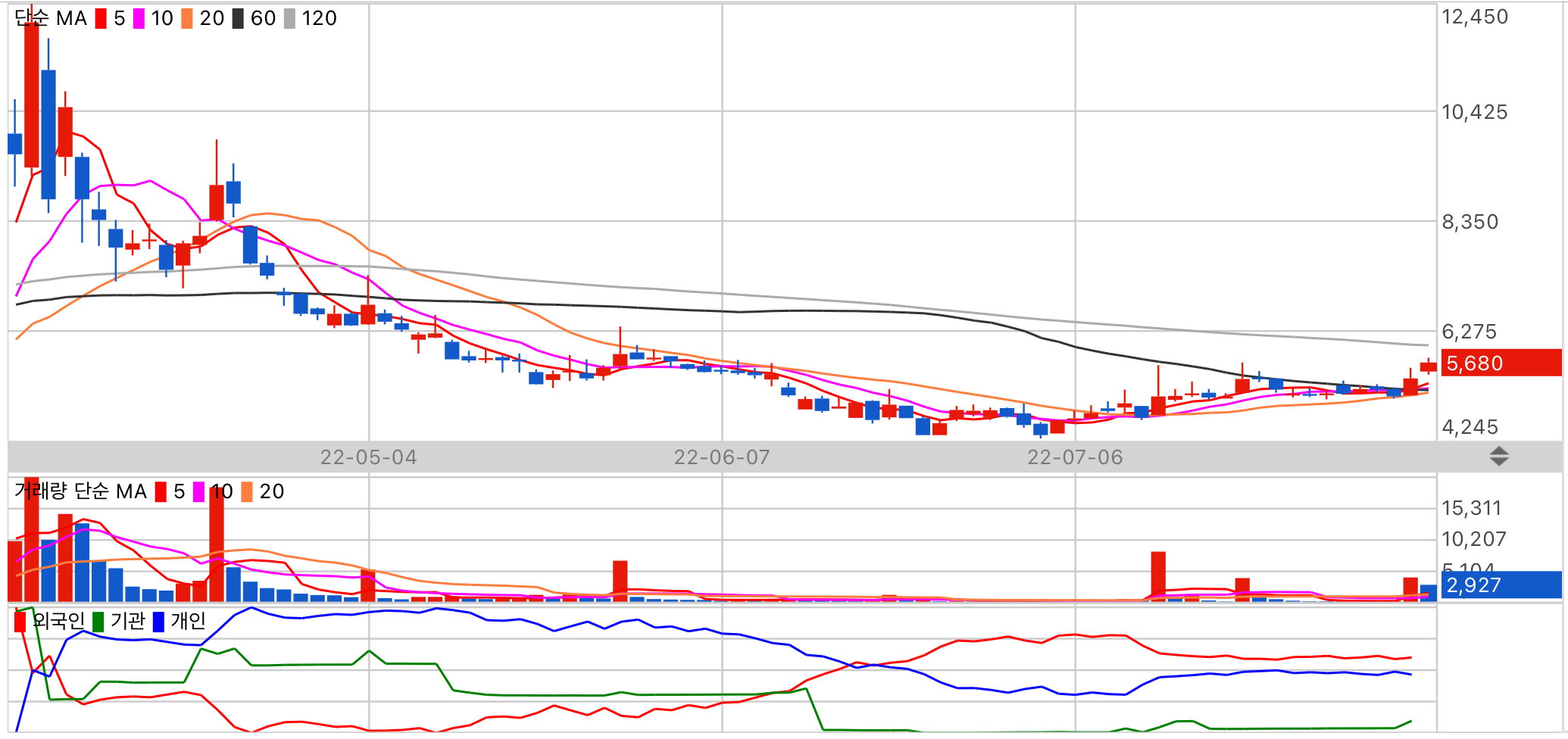Viewport: 1568px width, 739px height.
Task: Click the 기관 legend text
Action: click(x=127, y=621)
